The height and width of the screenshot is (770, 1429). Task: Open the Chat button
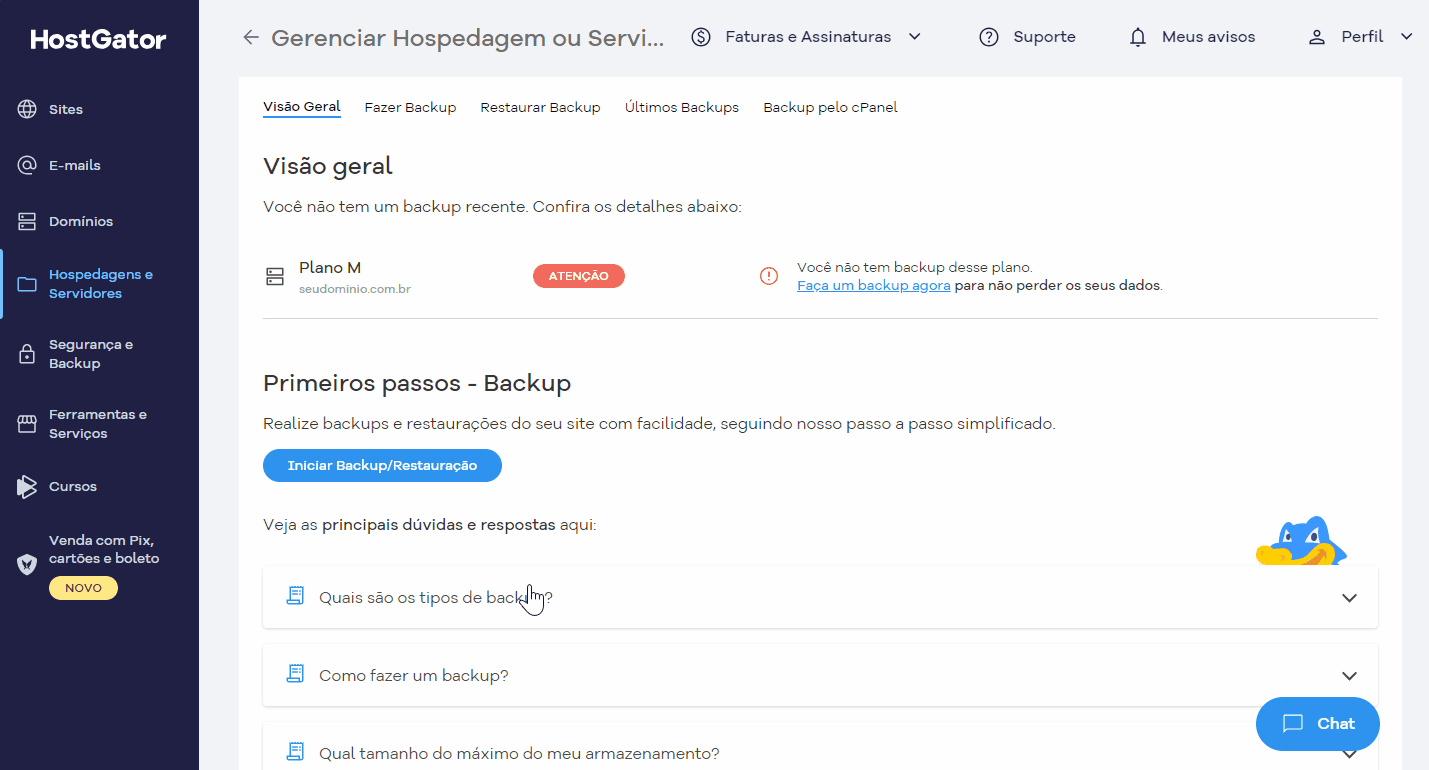tap(1317, 723)
